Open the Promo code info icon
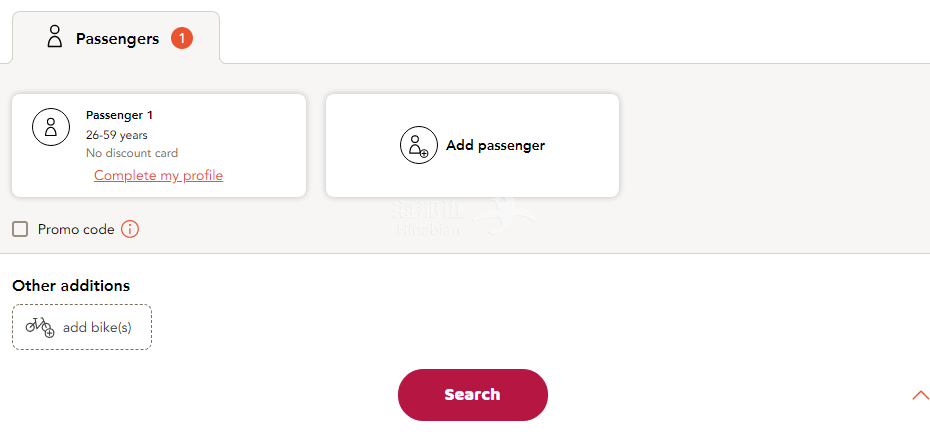 point(130,229)
